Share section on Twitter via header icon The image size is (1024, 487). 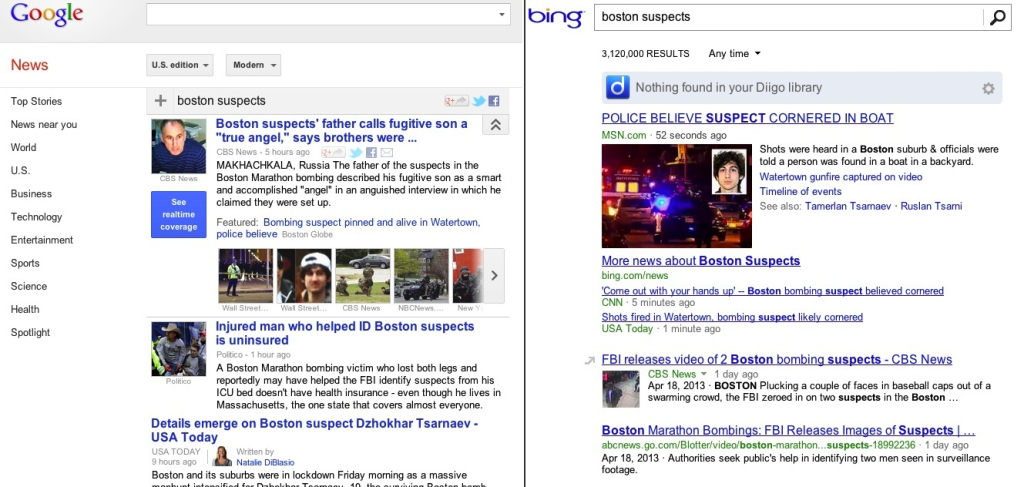[479, 101]
